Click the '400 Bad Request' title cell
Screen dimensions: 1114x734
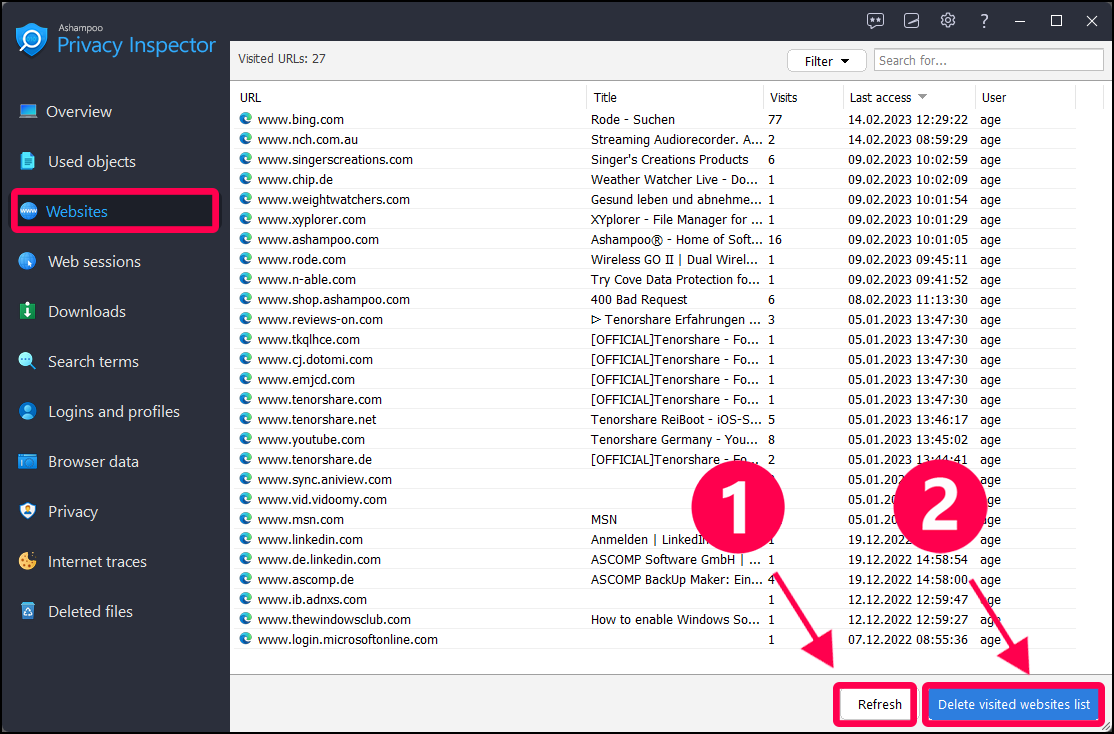[x=639, y=299]
